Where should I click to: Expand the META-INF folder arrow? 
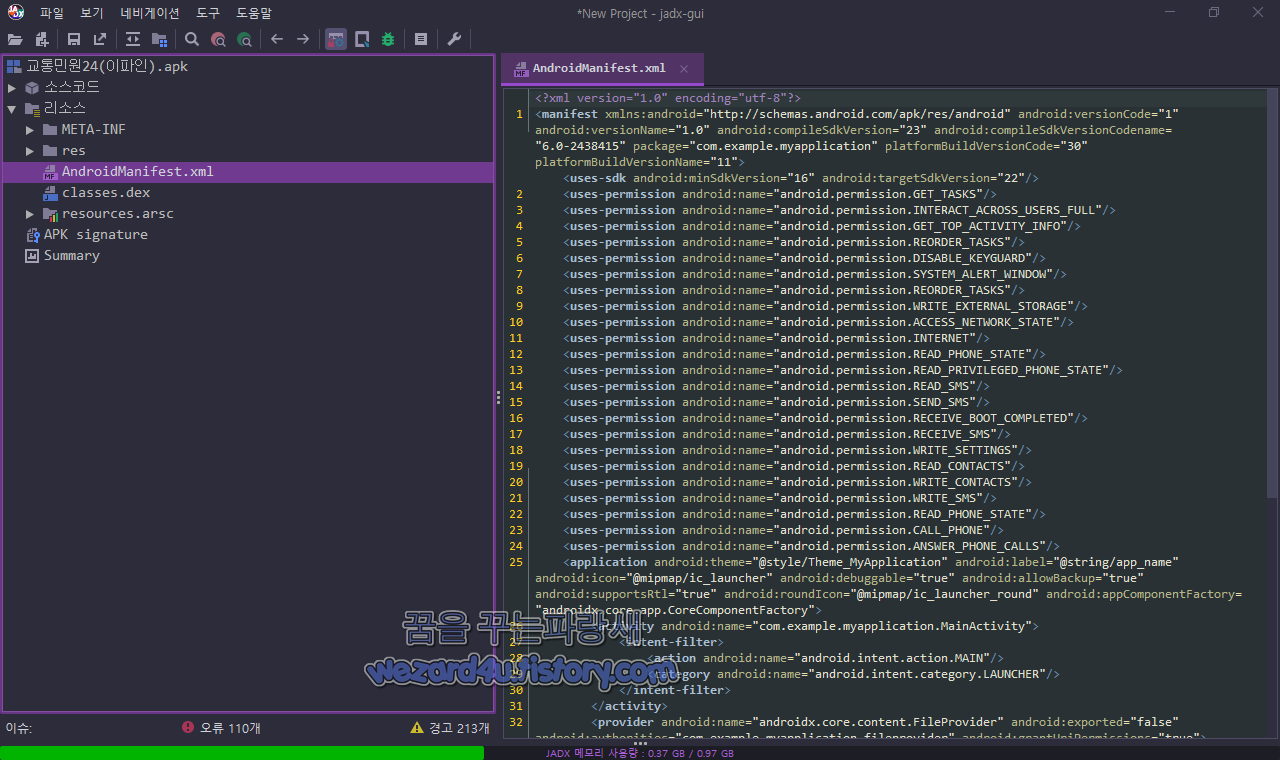tap(30, 130)
